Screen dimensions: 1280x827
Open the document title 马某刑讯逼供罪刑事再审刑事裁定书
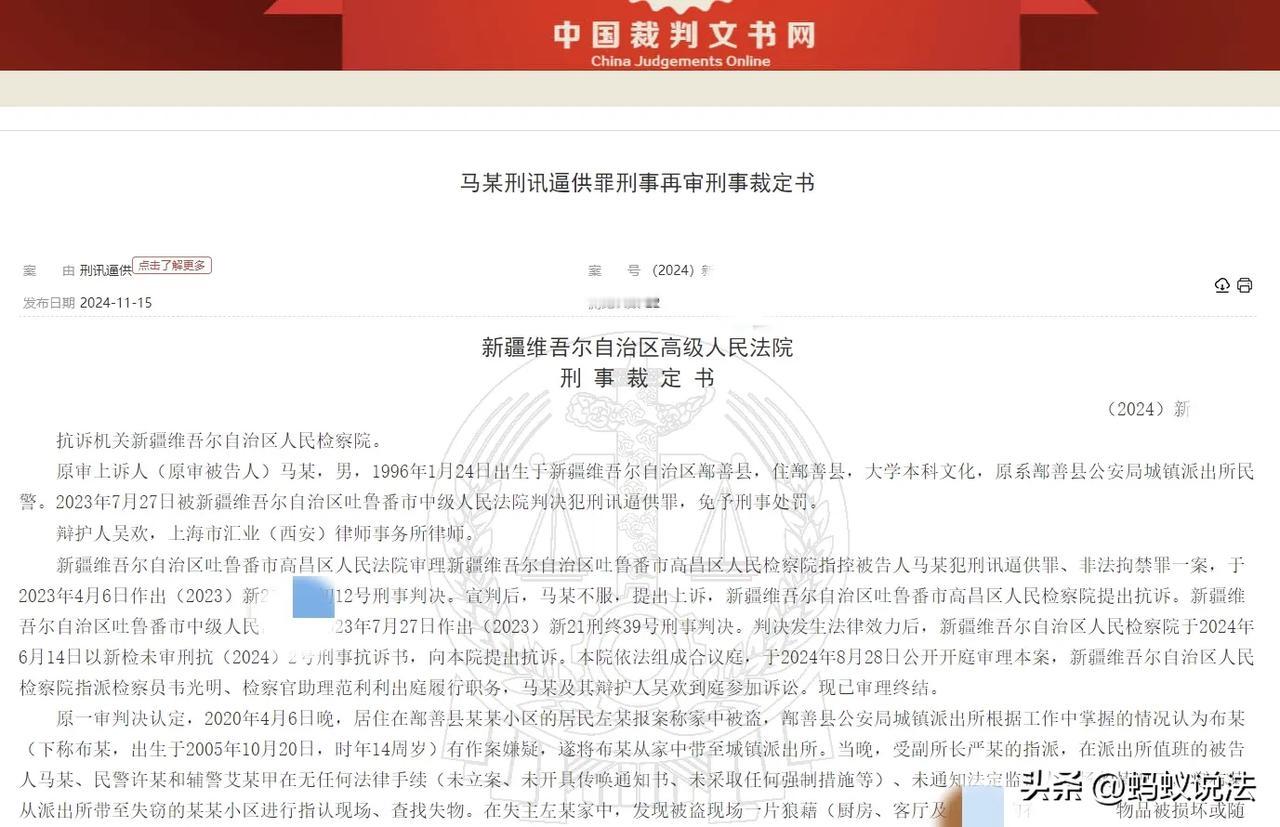click(x=639, y=183)
